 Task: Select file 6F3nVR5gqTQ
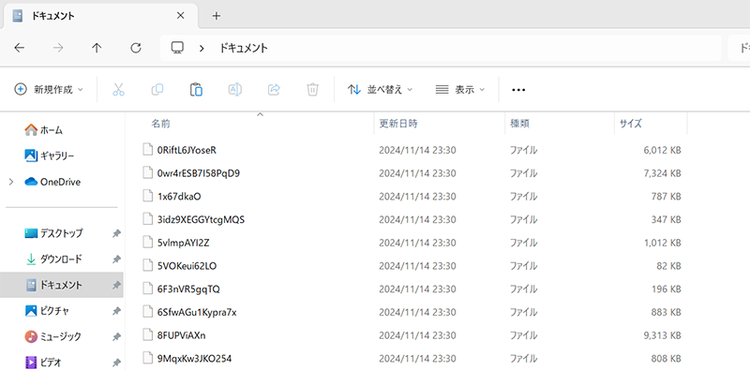click(188, 289)
